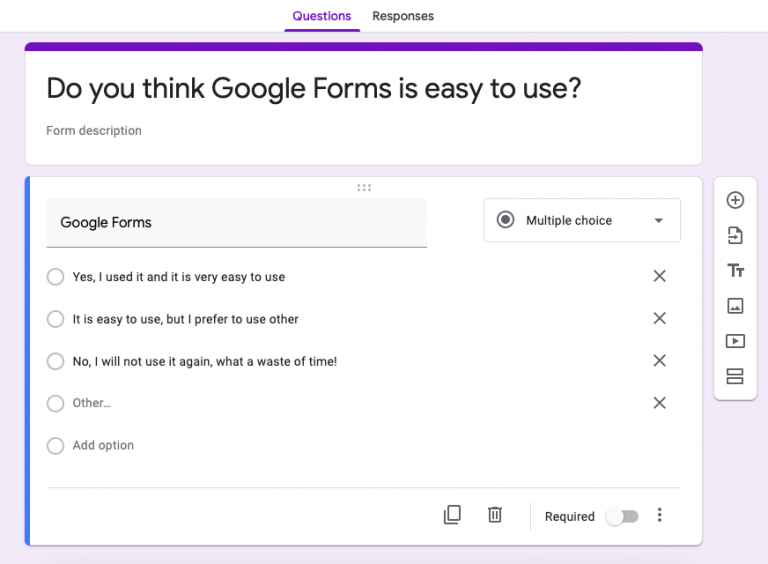
Task: Click the Add section icon
Action: pyautogui.click(x=735, y=376)
